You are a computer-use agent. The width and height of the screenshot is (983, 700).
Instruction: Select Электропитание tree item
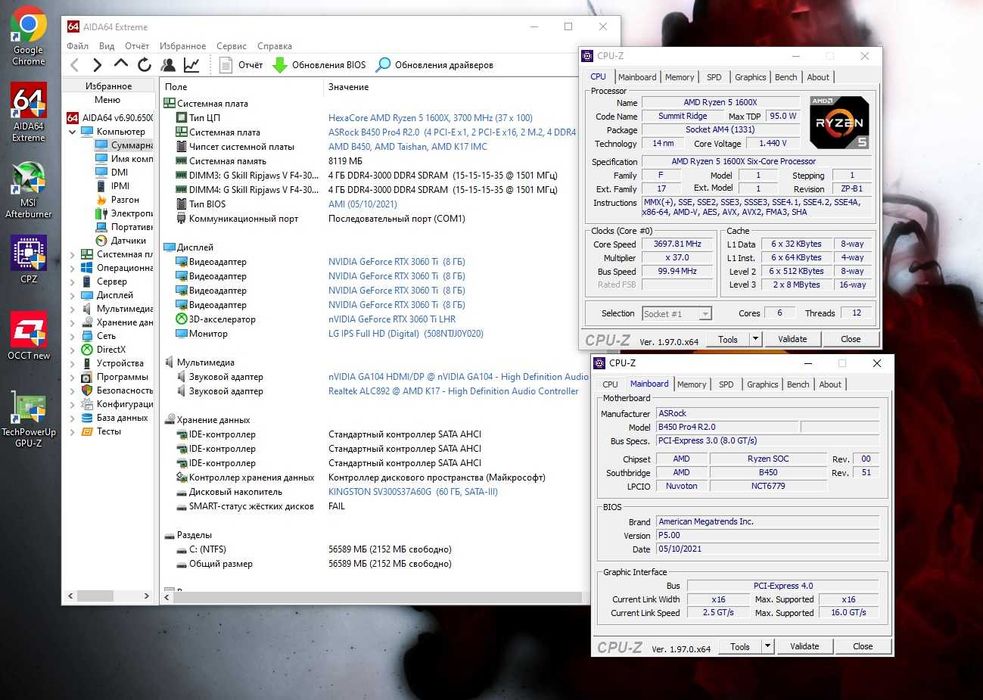point(124,213)
